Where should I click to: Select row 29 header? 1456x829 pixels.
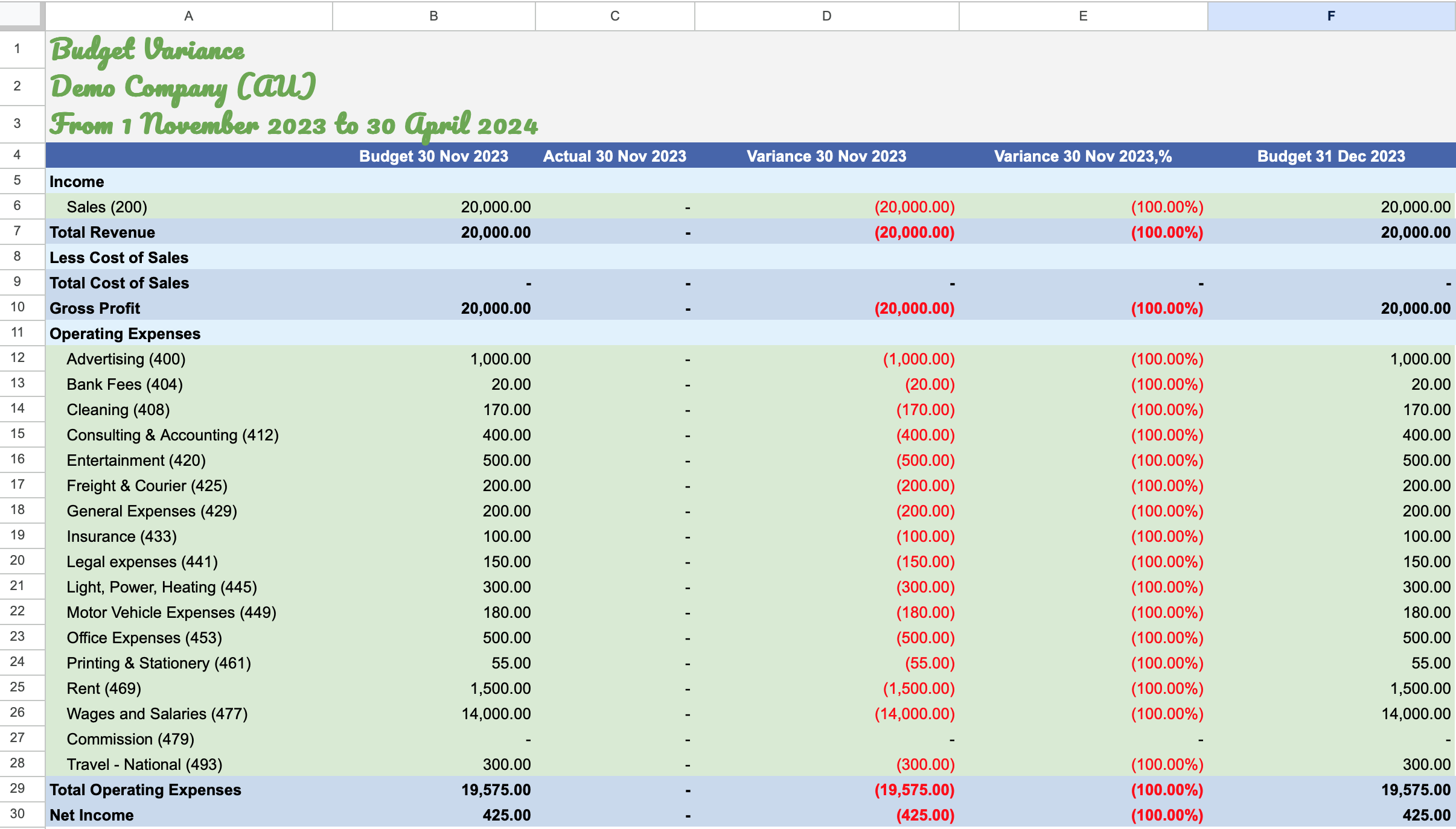tap(18, 789)
